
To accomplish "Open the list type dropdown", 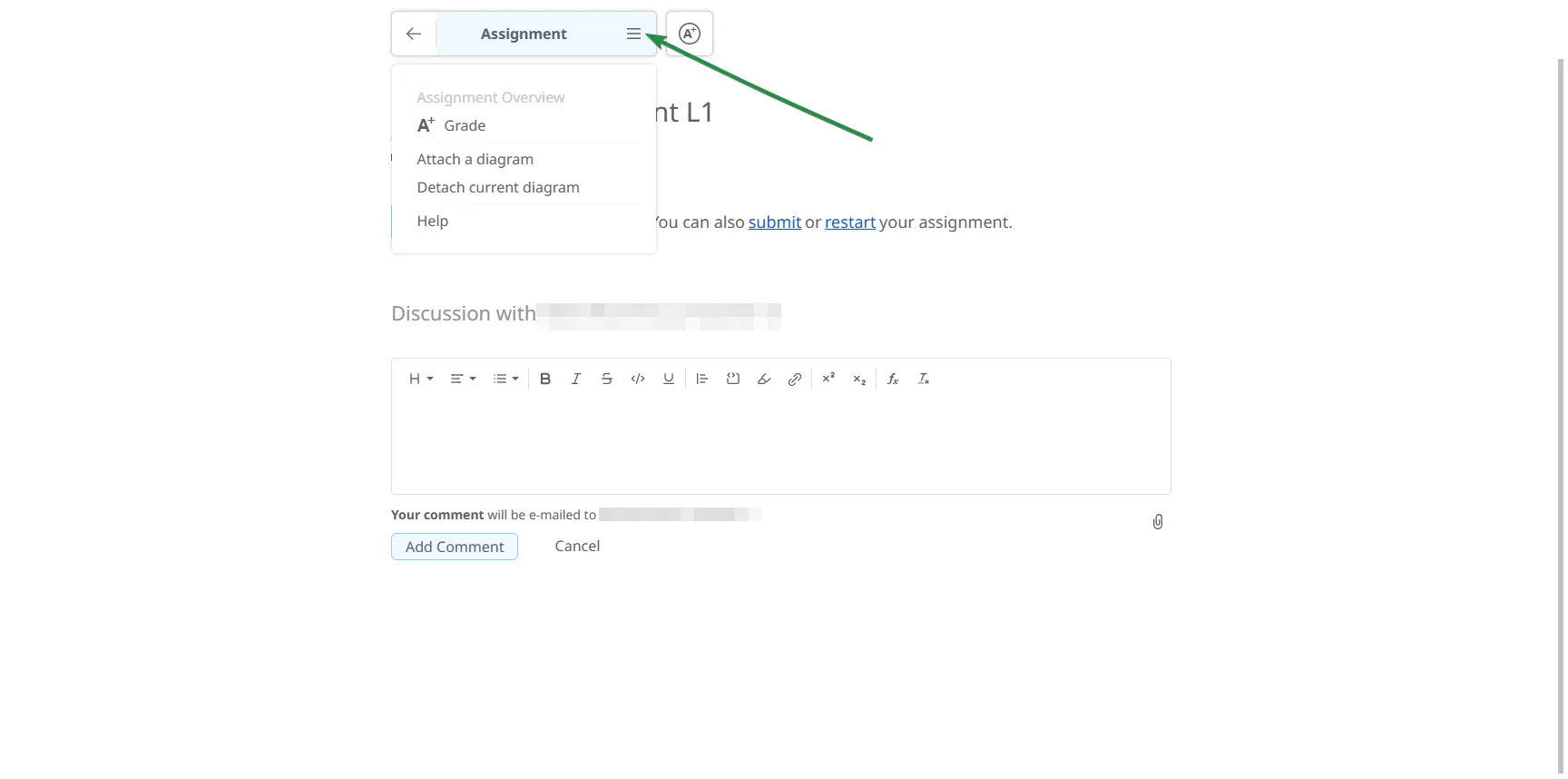I will pos(505,380).
